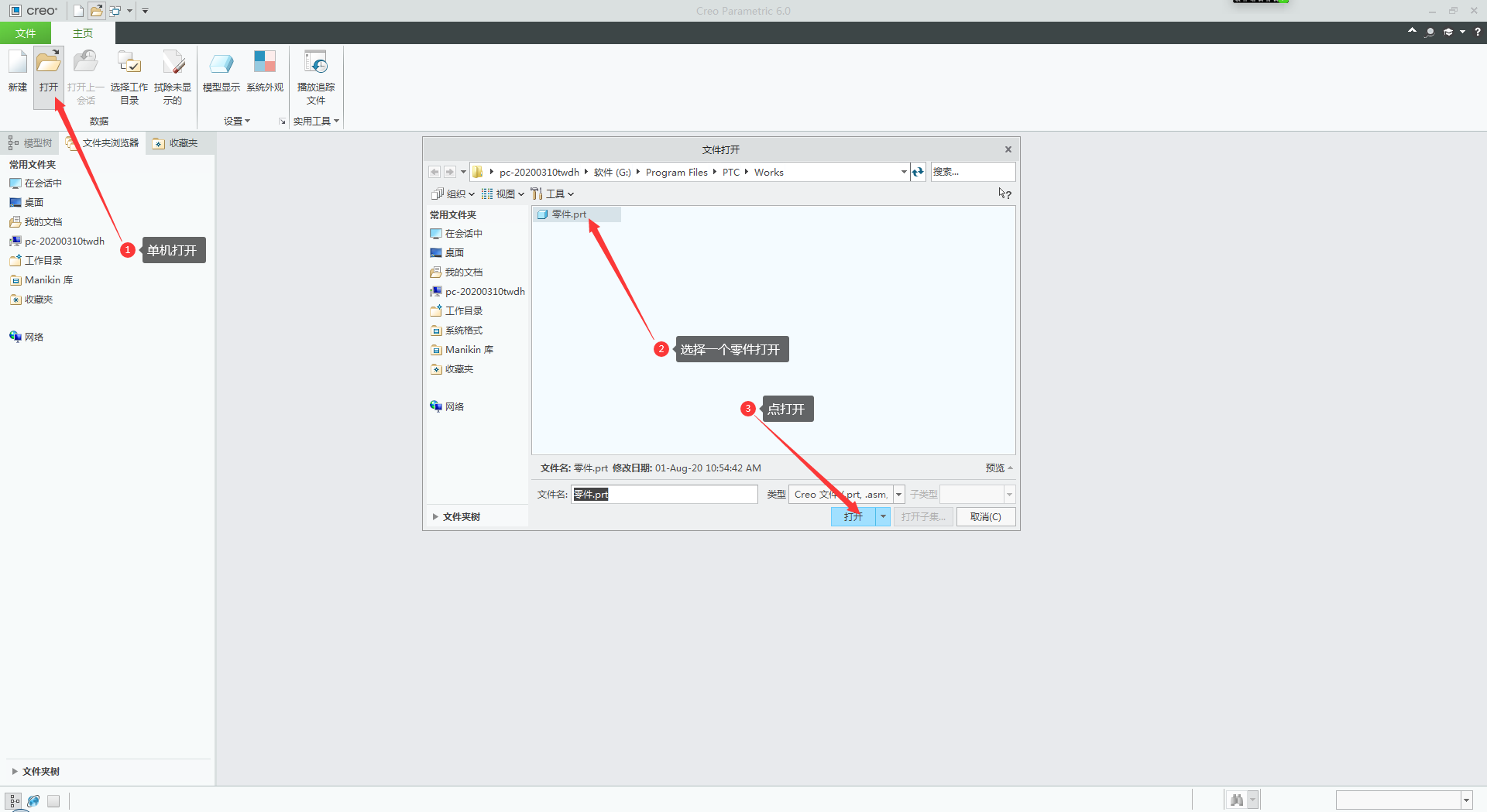Screen dimensions: 1487x812
Task: Click the collapse ribbon arrow at top right
Action: [x=1412, y=30]
